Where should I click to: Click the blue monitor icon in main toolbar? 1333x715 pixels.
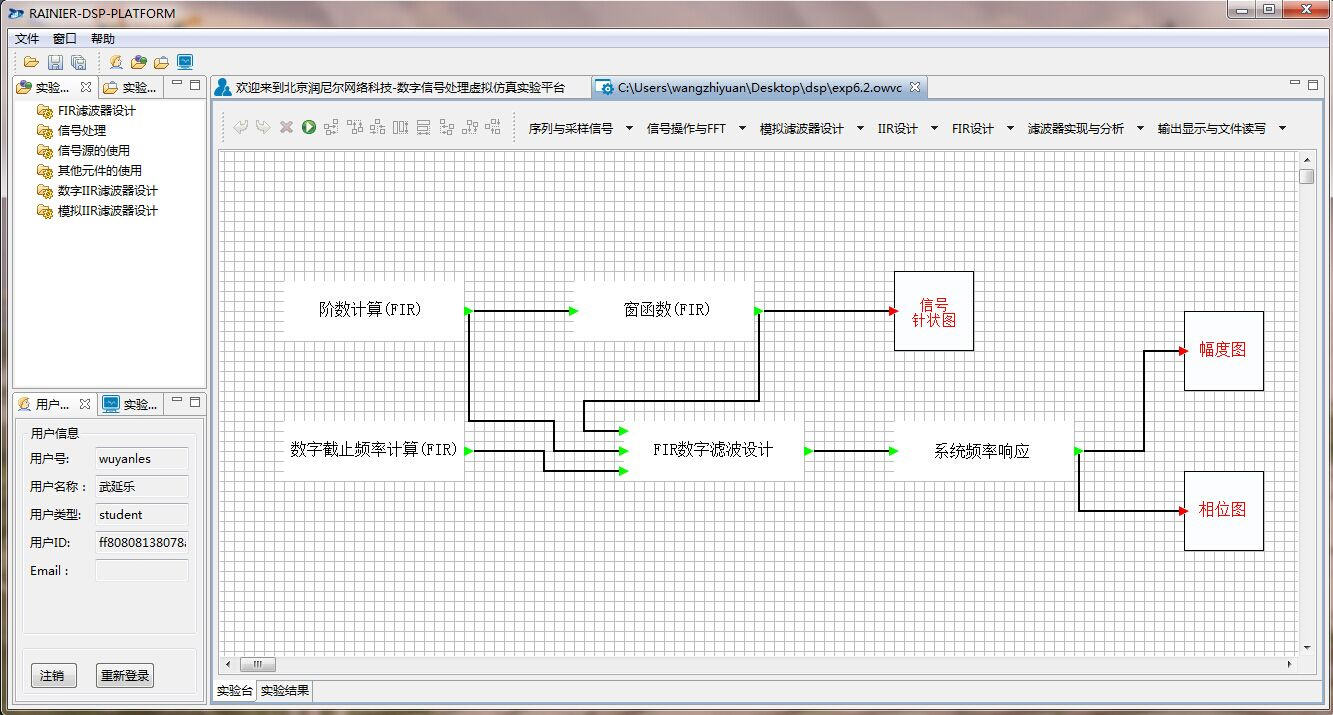click(x=185, y=62)
